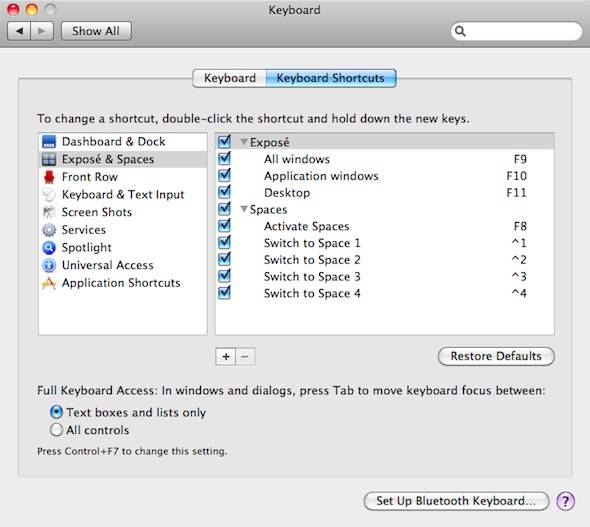Viewport: 590px width, 527px height.
Task: Switch to the Keyboard tab
Action: pyautogui.click(x=230, y=78)
